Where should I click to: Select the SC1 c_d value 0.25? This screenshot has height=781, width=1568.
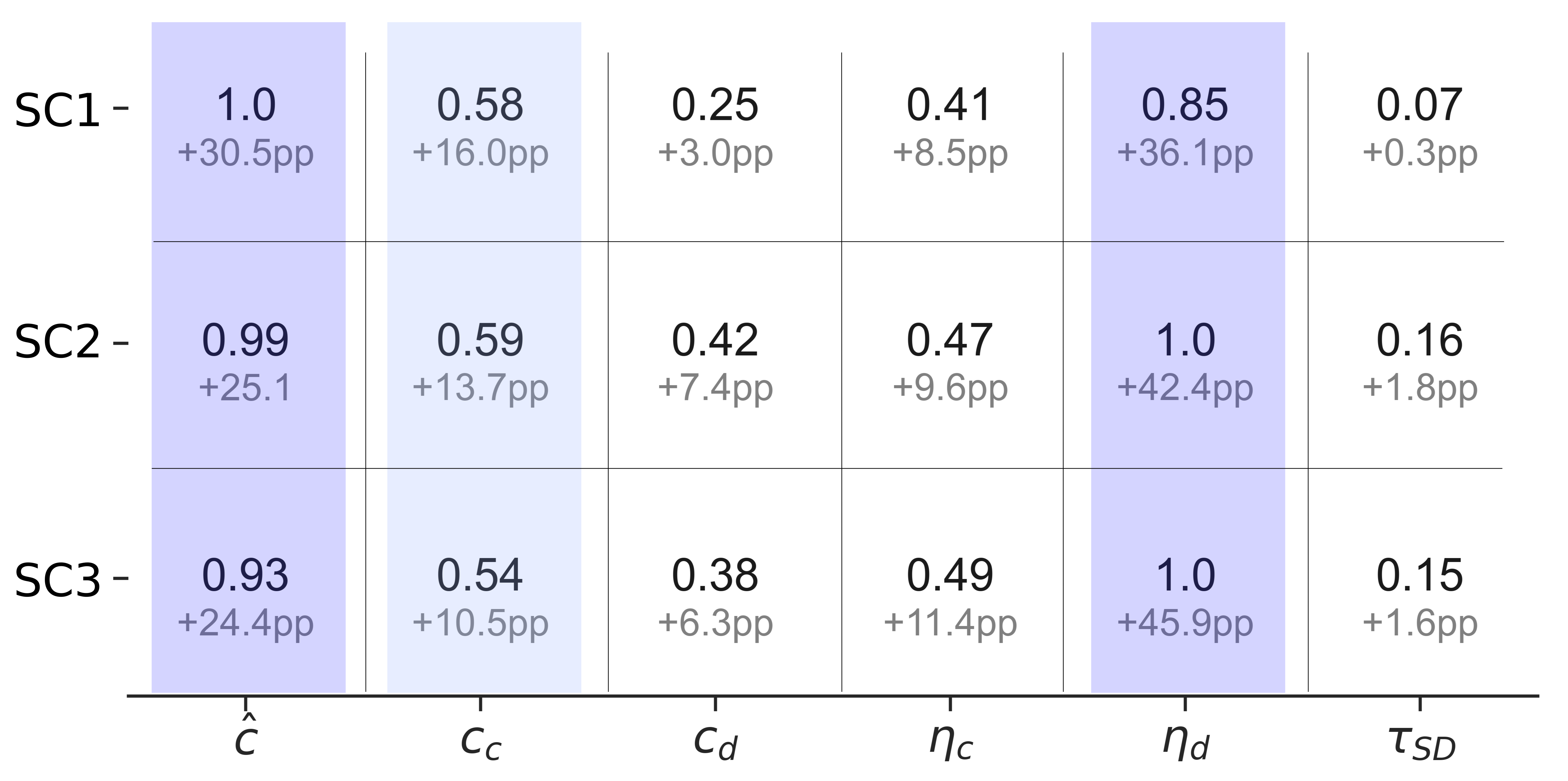point(715,105)
